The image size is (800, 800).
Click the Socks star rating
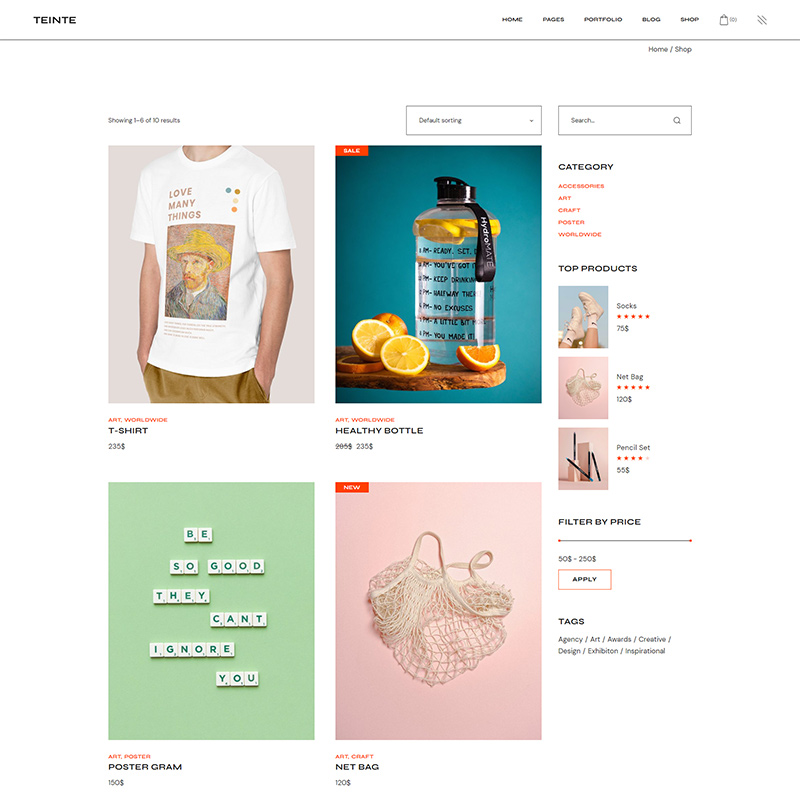click(x=633, y=317)
